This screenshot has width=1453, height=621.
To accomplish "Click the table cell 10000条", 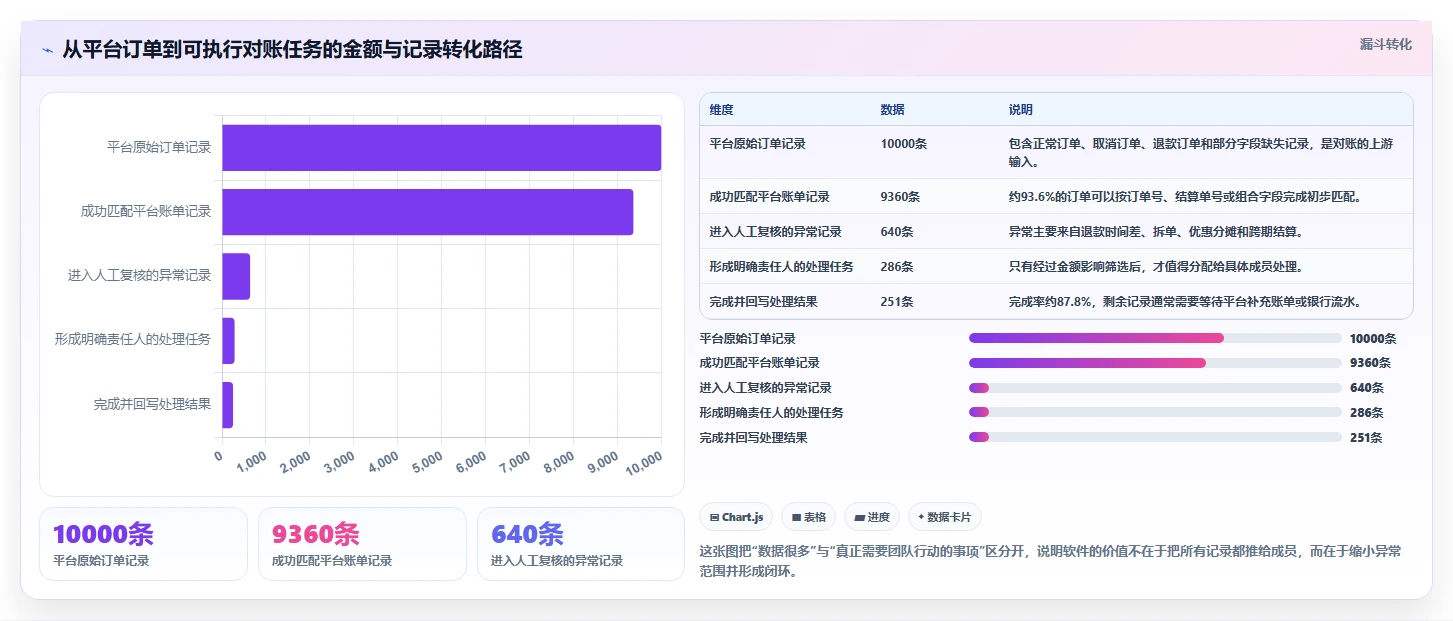I will pyautogui.click(x=904, y=144).
